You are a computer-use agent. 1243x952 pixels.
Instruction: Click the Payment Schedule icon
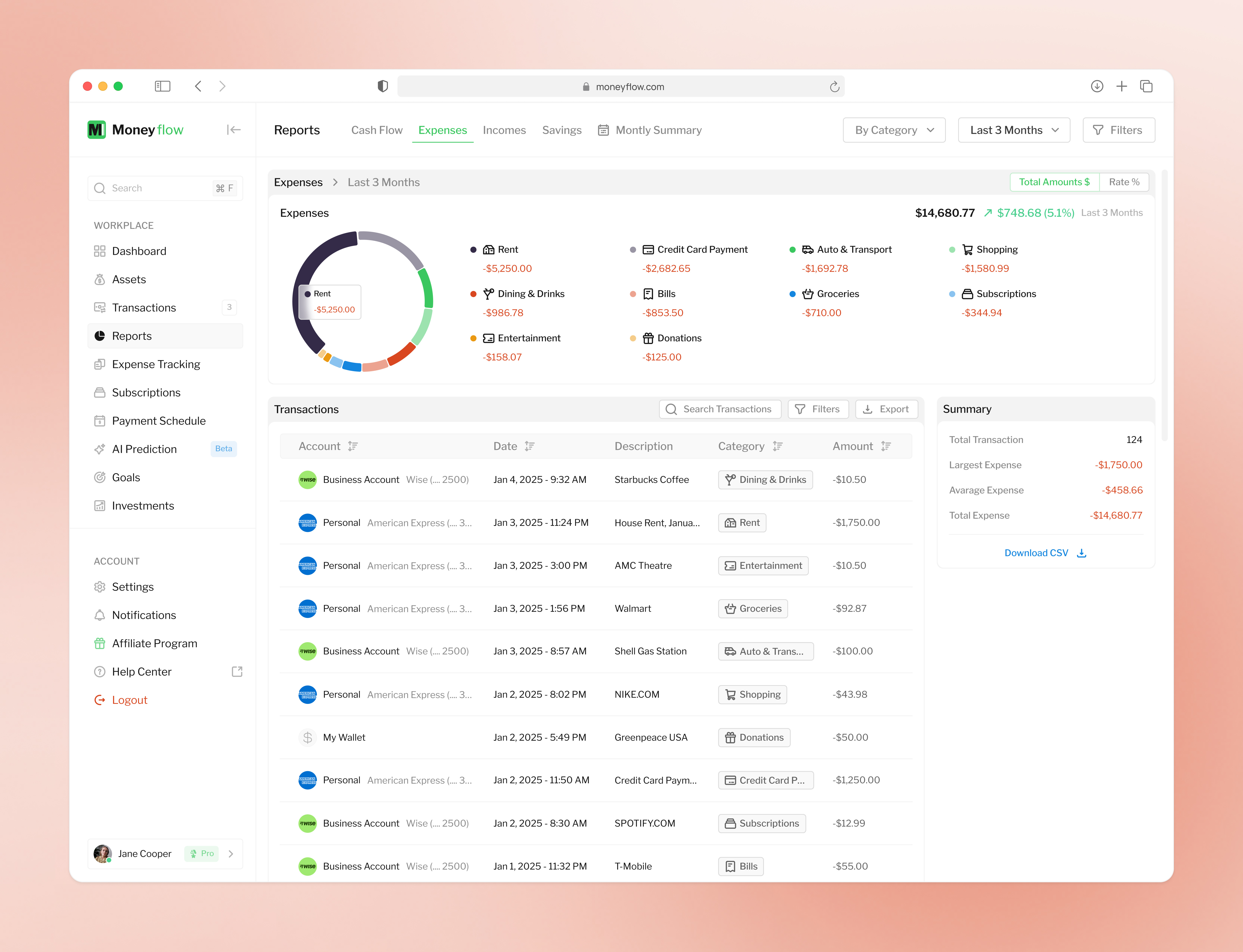coord(100,421)
